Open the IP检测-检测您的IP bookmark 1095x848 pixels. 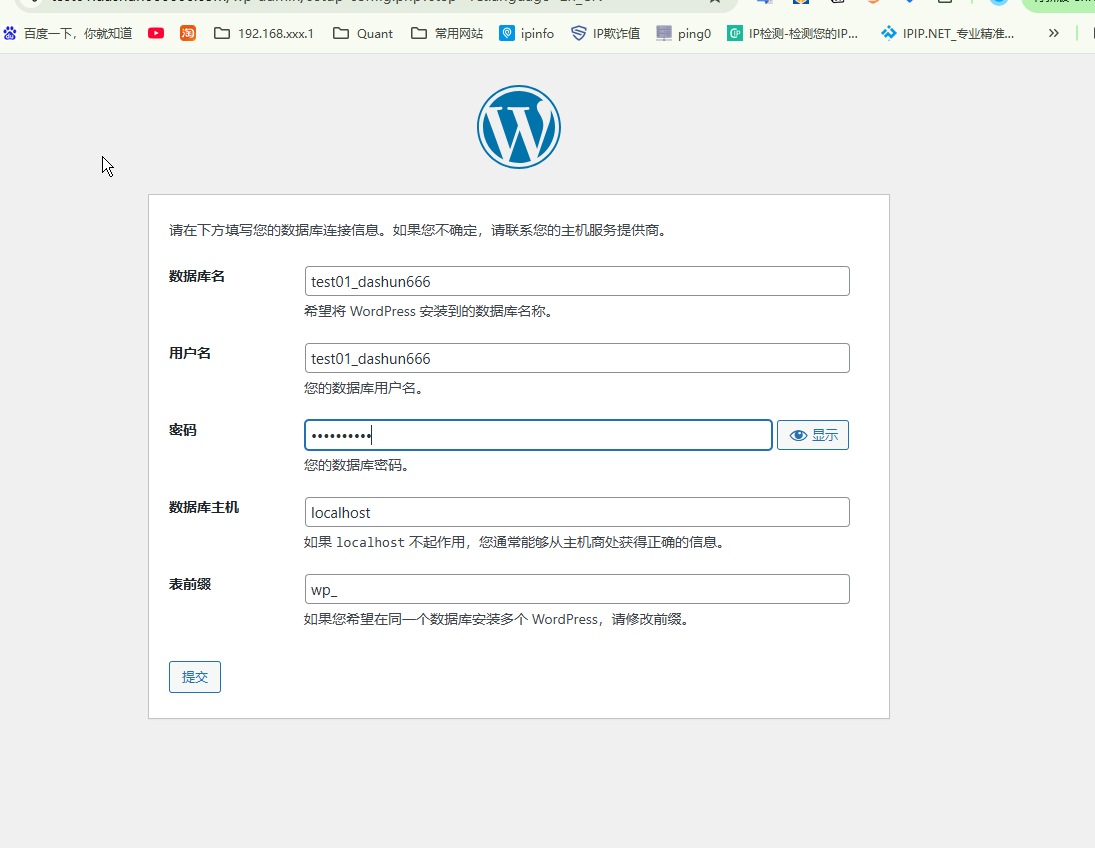(793, 34)
